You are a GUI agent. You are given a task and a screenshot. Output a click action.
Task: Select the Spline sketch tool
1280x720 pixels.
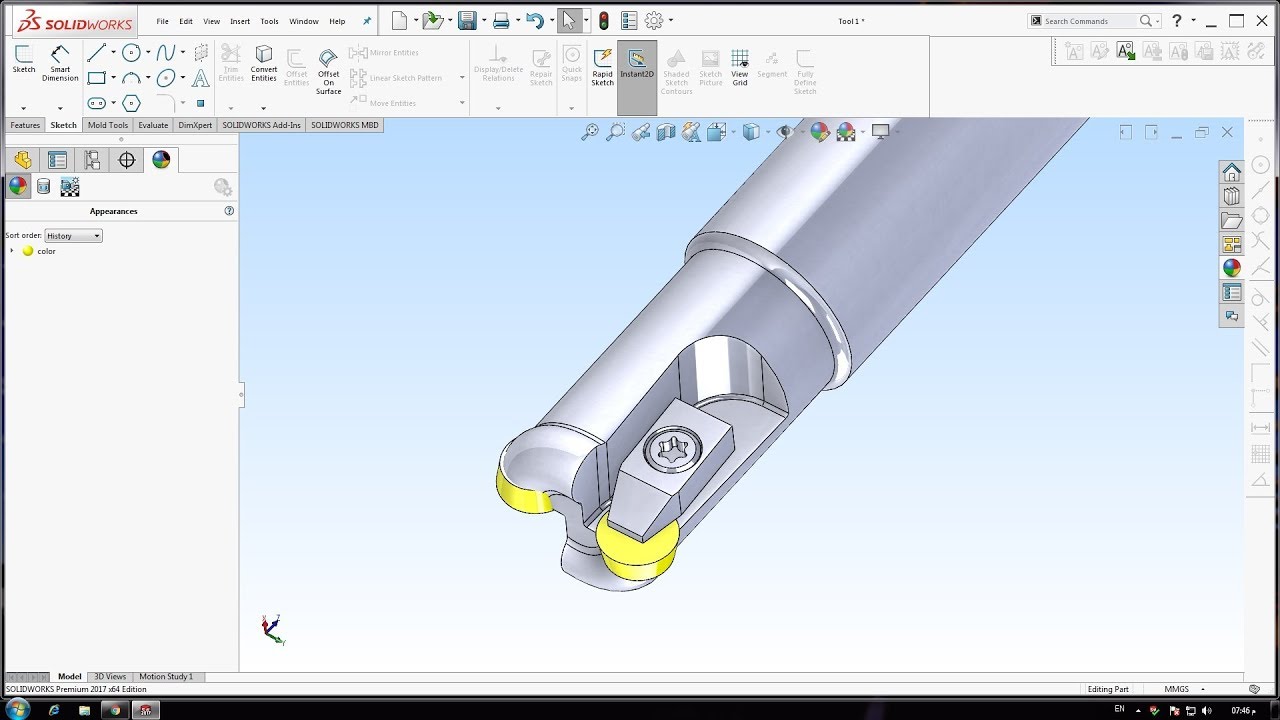click(x=166, y=53)
